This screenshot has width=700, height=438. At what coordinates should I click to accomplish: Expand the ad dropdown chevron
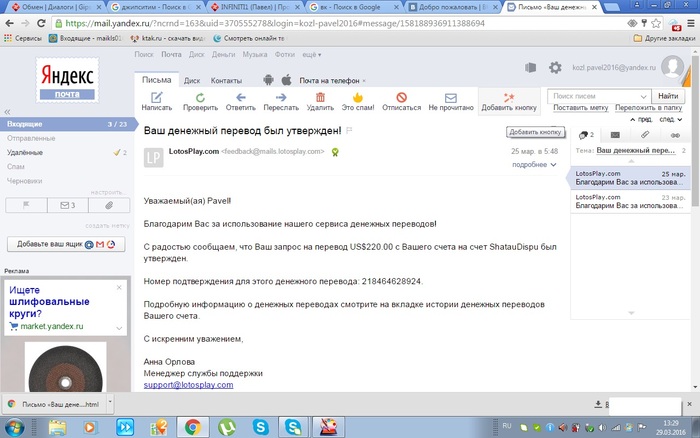tap(119, 328)
